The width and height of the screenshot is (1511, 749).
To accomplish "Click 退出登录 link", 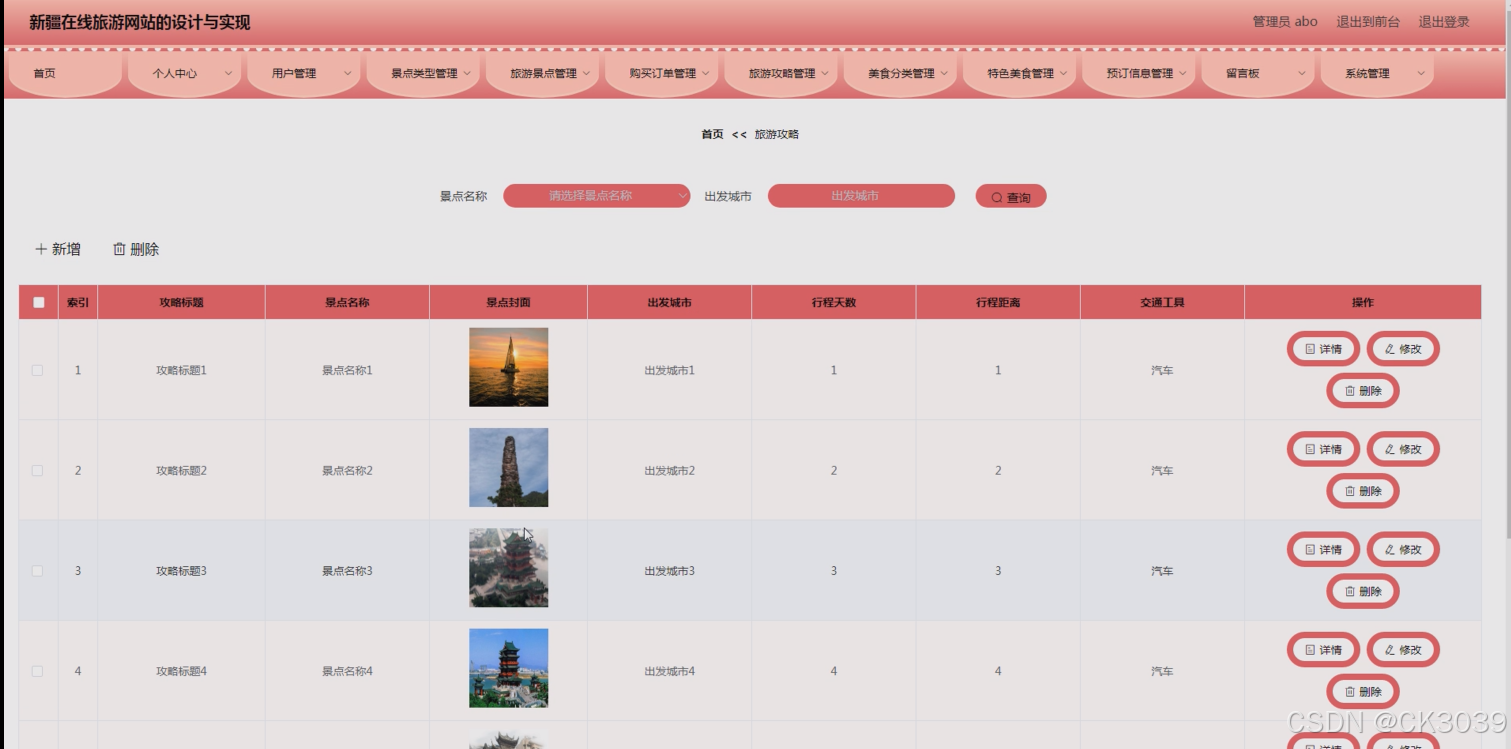I will click(x=1444, y=22).
